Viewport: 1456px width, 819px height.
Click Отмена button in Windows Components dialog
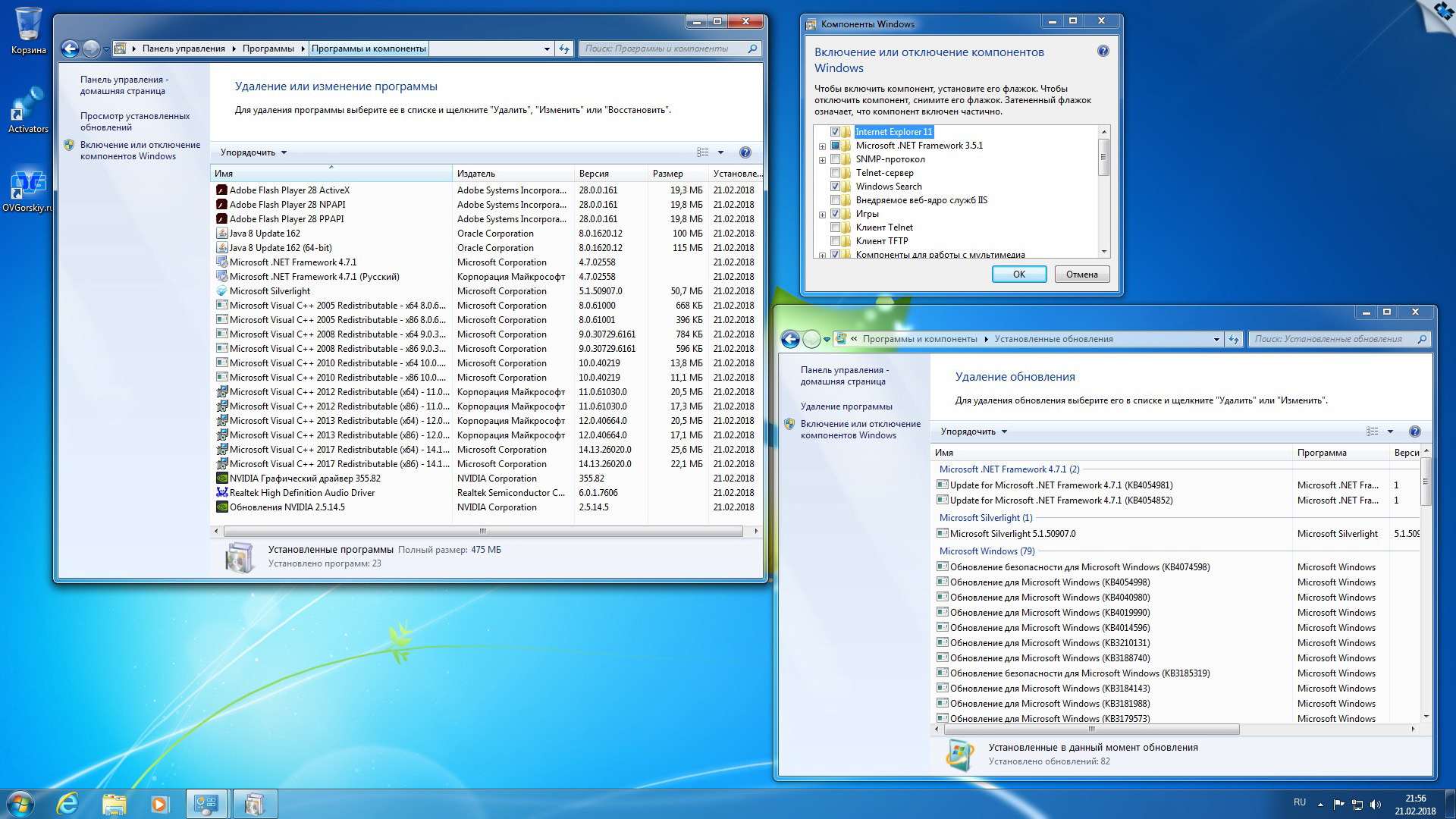pos(1081,274)
